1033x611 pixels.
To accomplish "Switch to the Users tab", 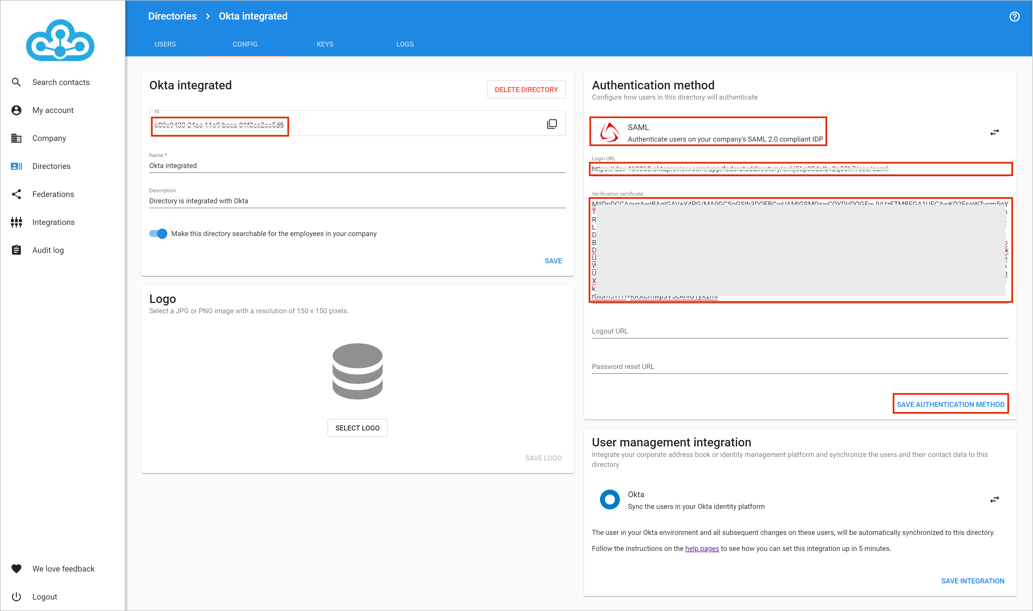I will 165,44.
